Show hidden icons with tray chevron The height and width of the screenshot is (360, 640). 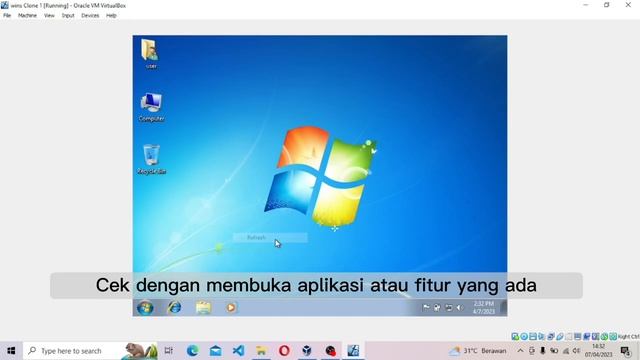coord(520,351)
